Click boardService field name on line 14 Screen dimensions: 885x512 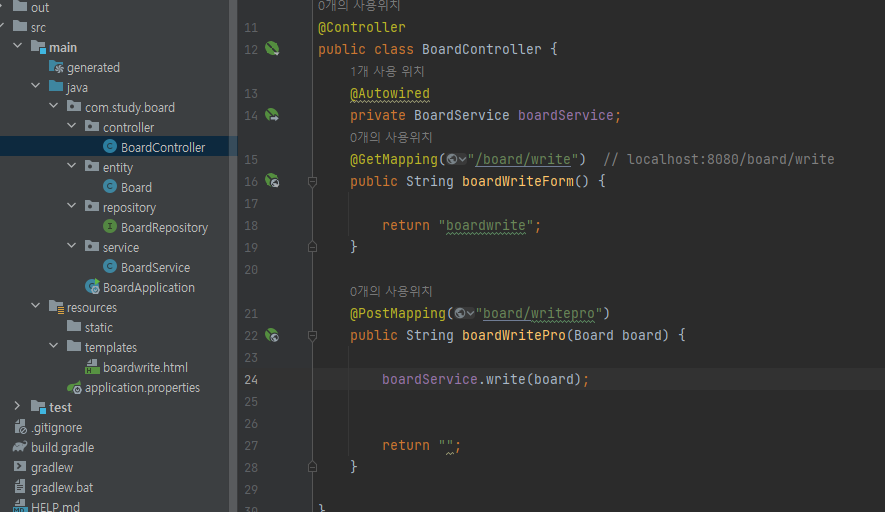(566, 116)
